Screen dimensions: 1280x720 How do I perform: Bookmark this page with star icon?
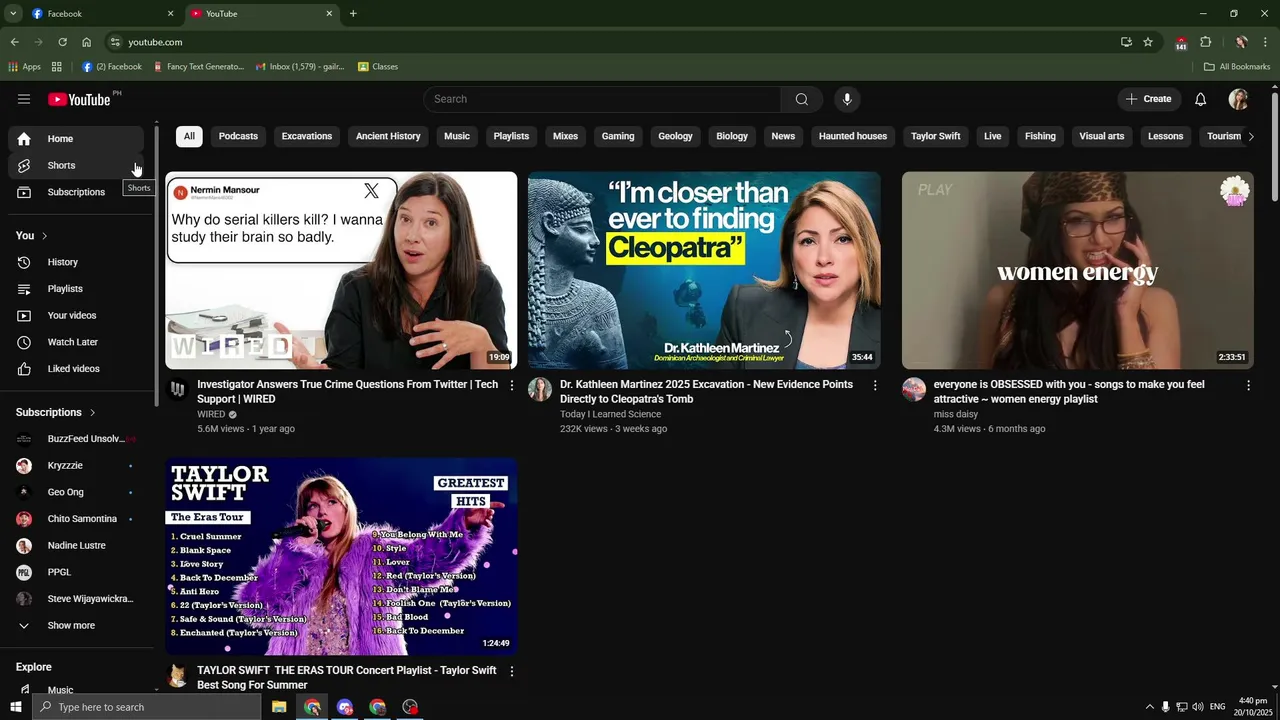tap(1148, 42)
